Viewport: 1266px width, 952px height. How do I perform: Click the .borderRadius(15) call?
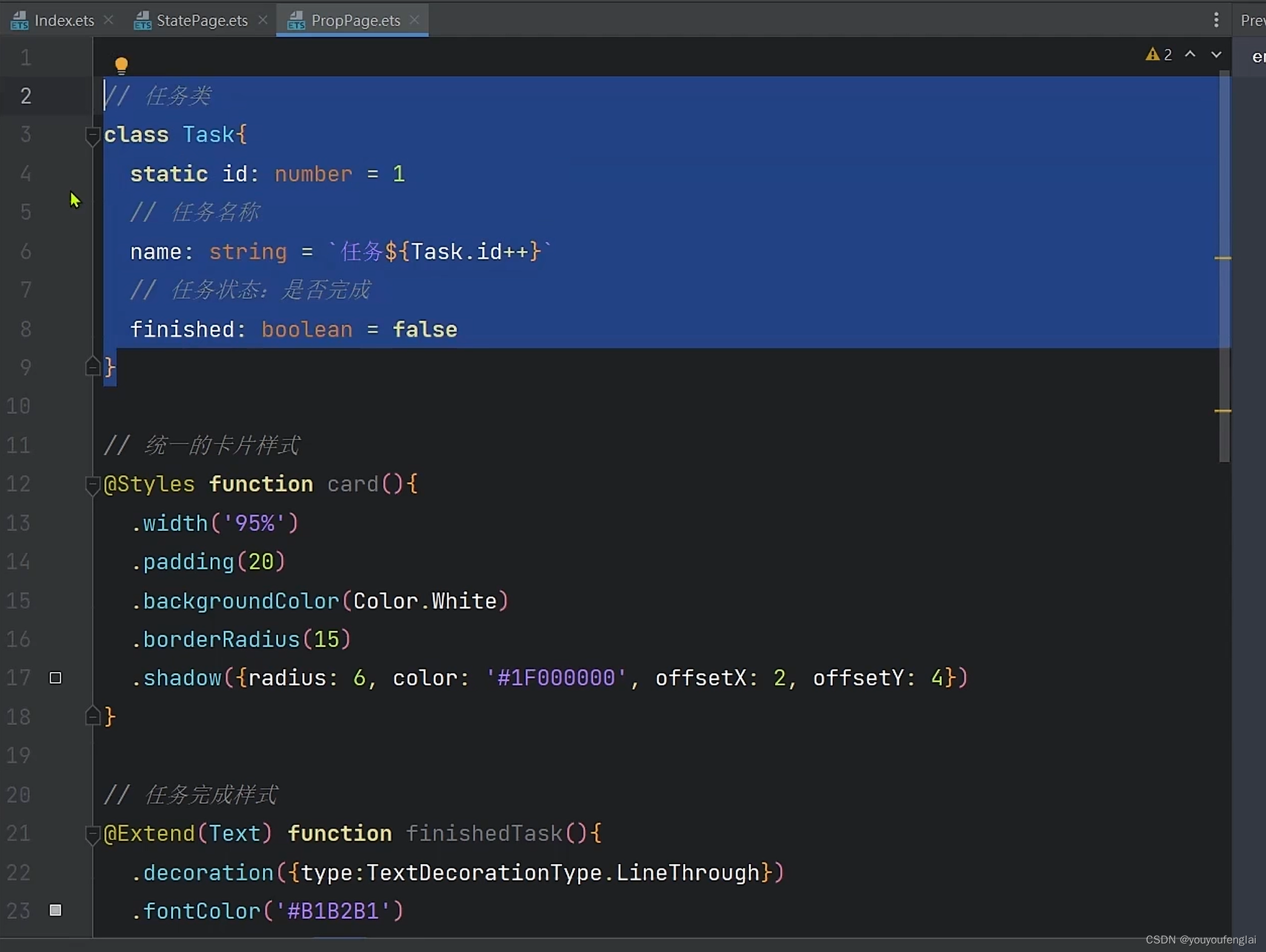coord(241,639)
